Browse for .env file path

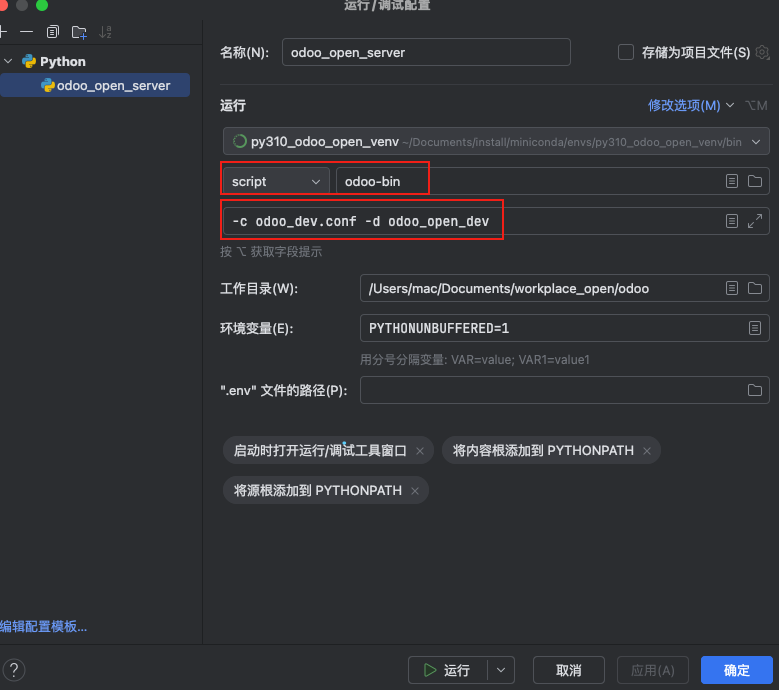pyautogui.click(x=755, y=390)
